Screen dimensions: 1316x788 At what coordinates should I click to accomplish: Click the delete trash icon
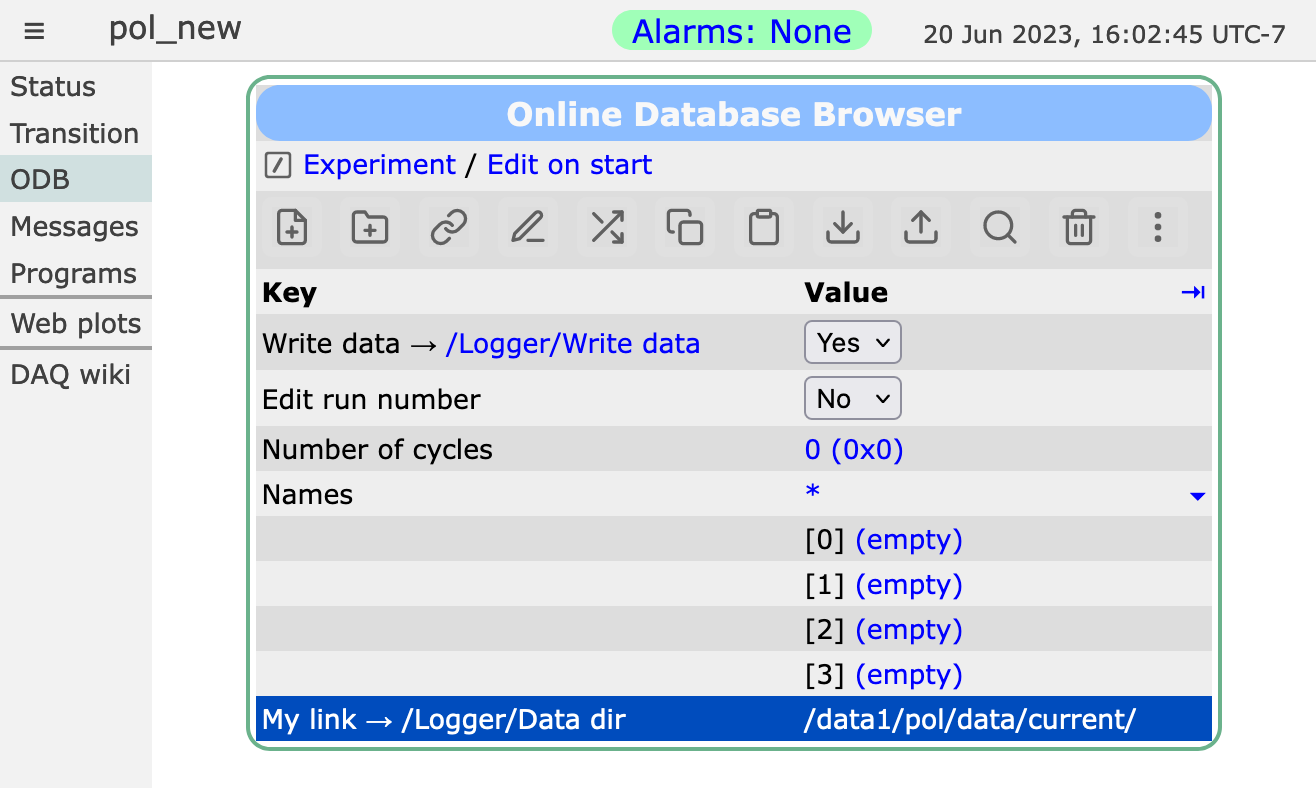[1078, 228]
